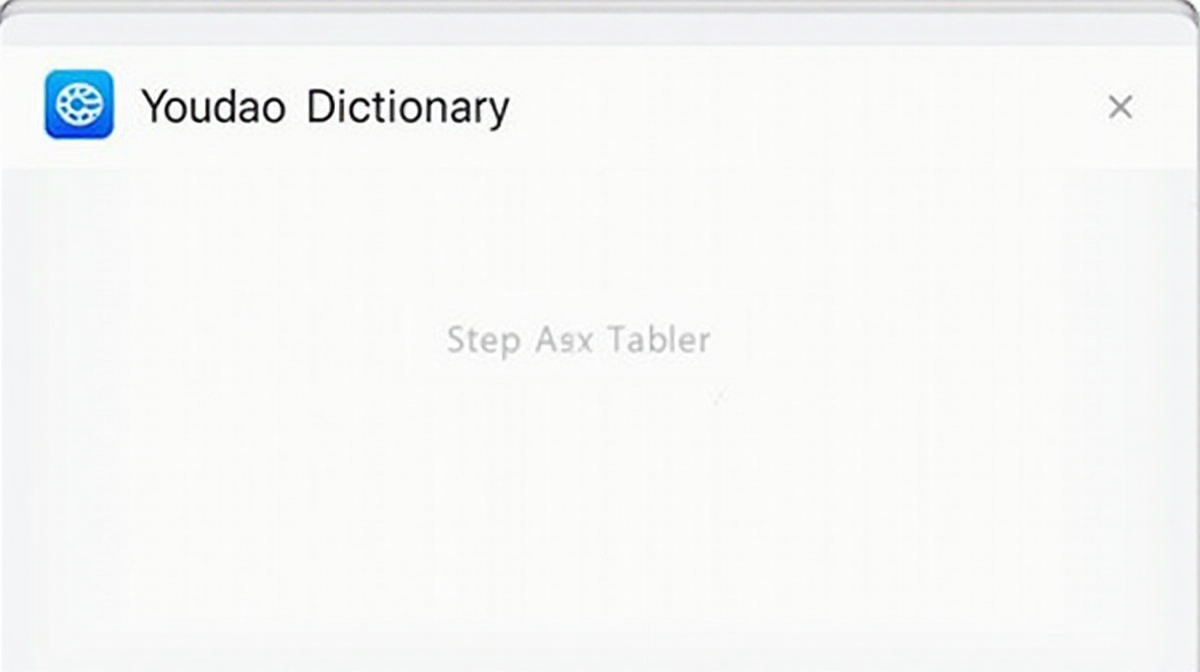Select the "Step Asx Tabler" placeholder text

(578, 340)
